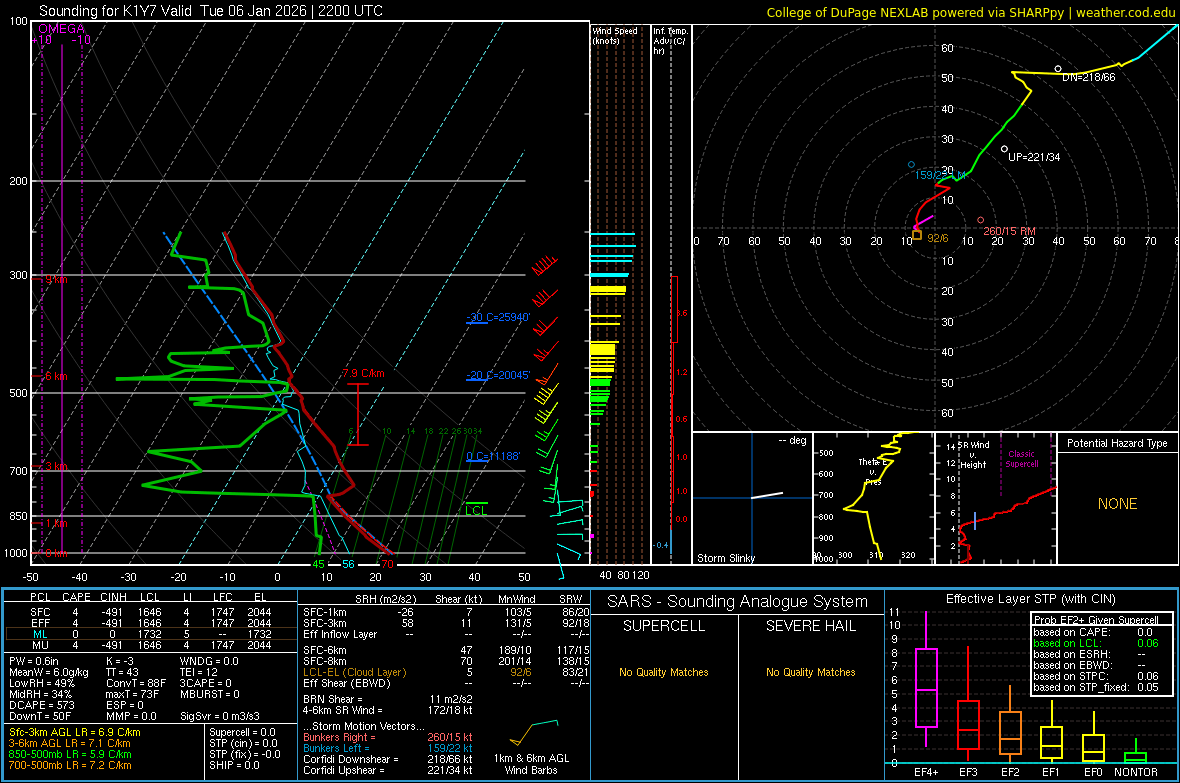Click the Corfidi Upshear = 221/34 kt line
This screenshot has height=783, width=1180.
[x=388, y=770]
